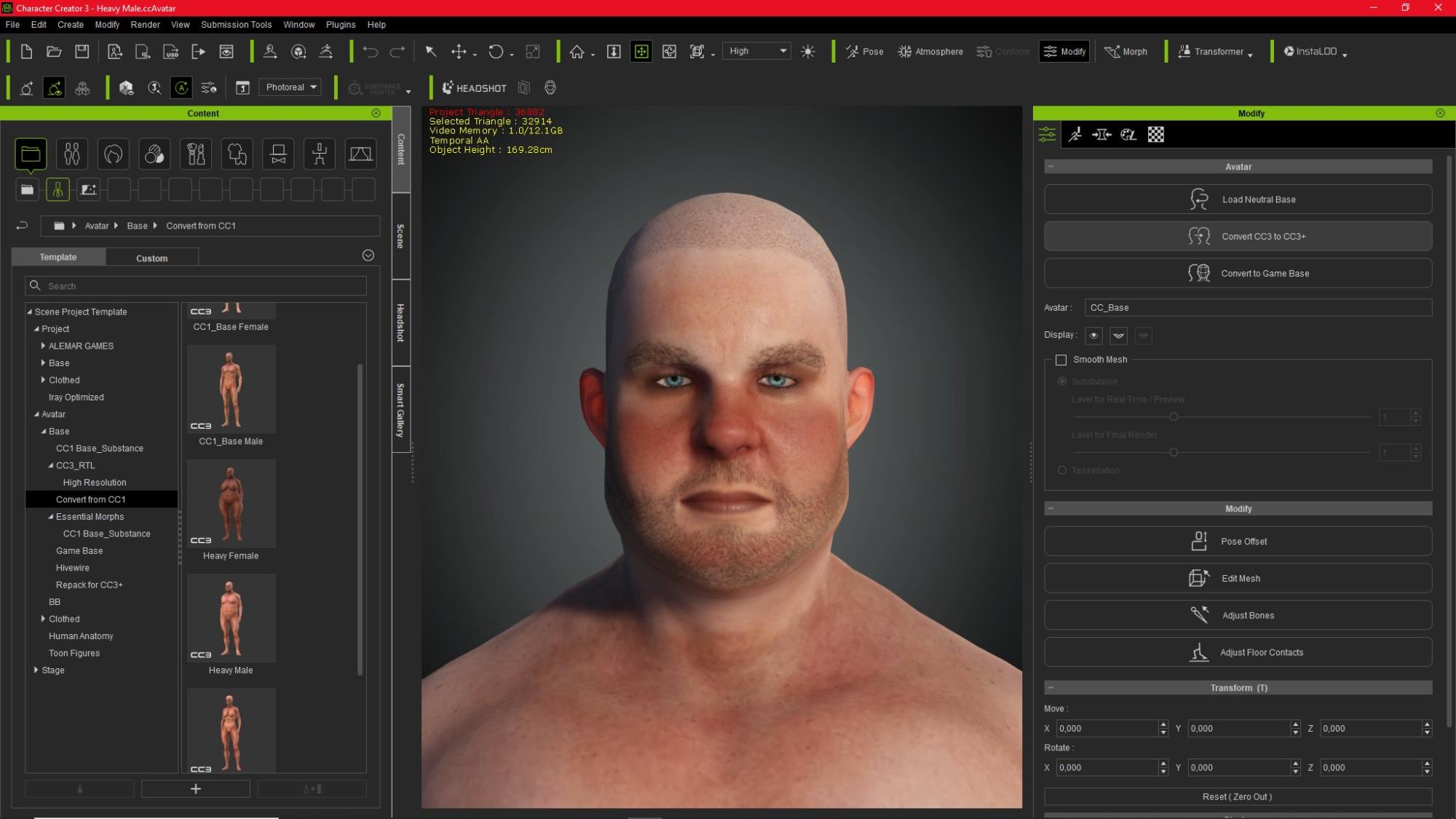This screenshot has width=1456, height=819.
Task: Click the Undo arrow icon
Action: coord(371,52)
